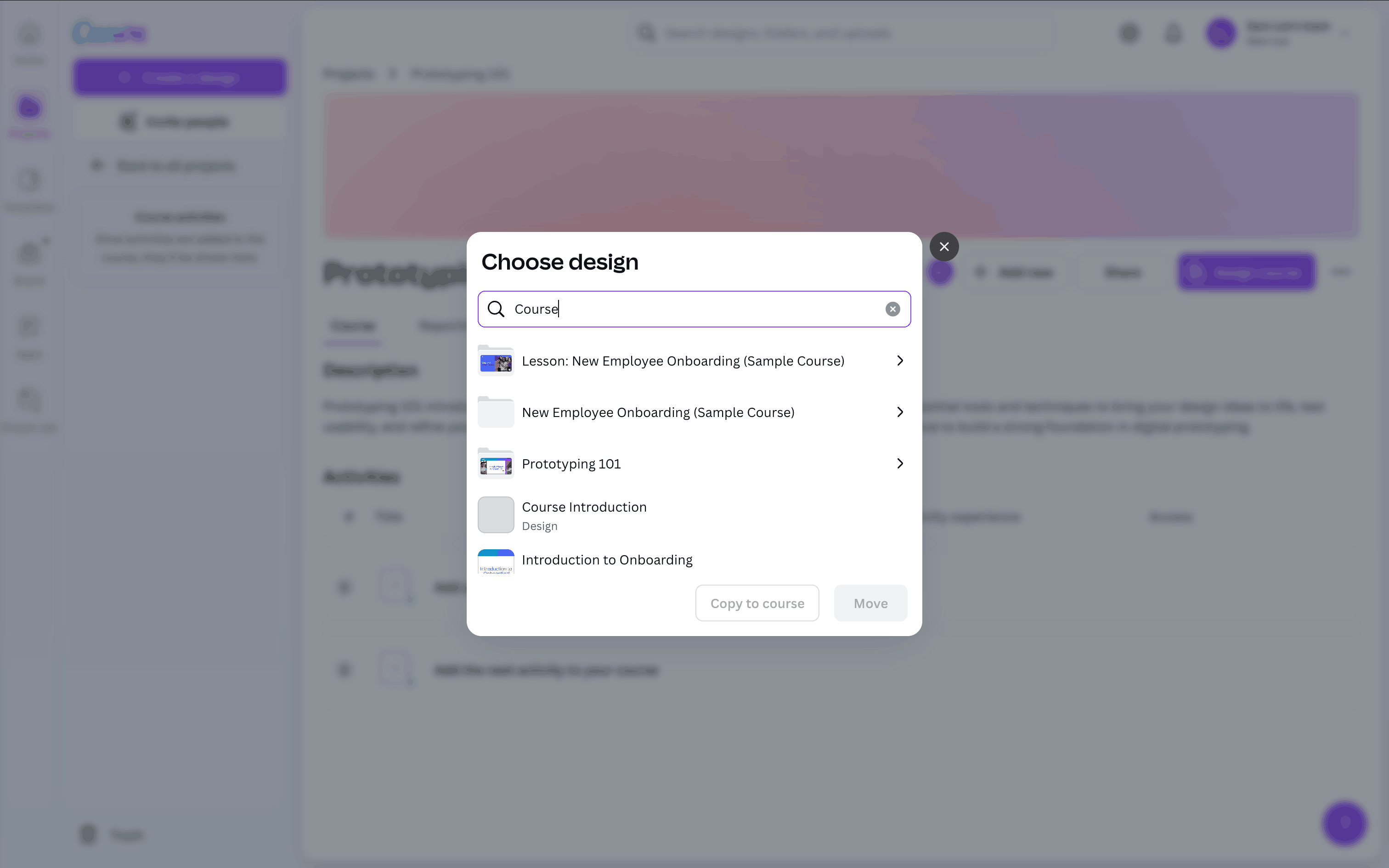The image size is (1389, 868).
Task: Select the Introduction to Onboarding thumbnail
Action: pyautogui.click(x=496, y=562)
